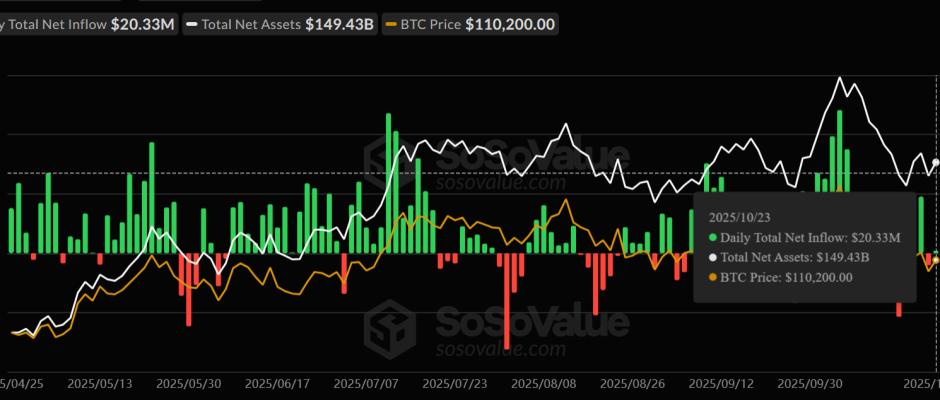Image resolution: width=940 pixels, height=400 pixels.
Task: Click the white dot in the tooltip
Action: pyautogui.click(x=712, y=257)
